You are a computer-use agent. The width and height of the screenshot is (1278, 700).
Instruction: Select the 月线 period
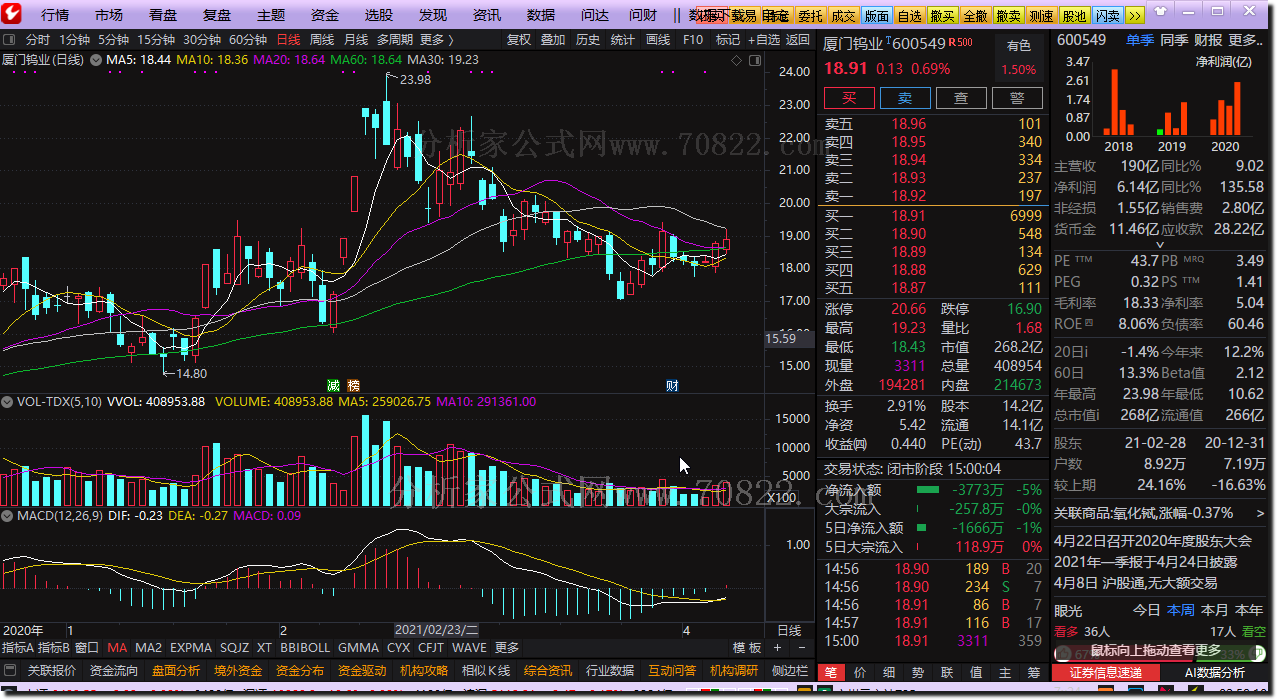(x=356, y=40)
